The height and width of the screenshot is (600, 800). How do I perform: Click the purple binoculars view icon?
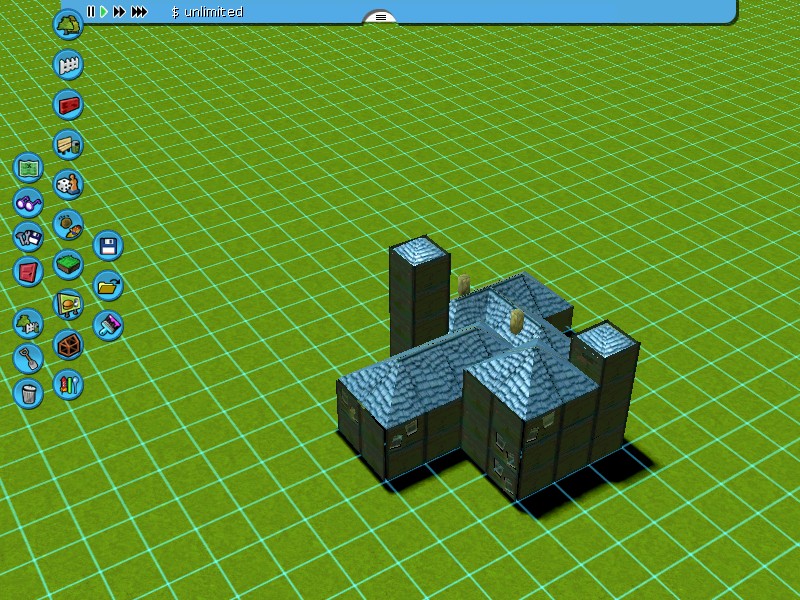pyautogui.click(x=28, y=203)
